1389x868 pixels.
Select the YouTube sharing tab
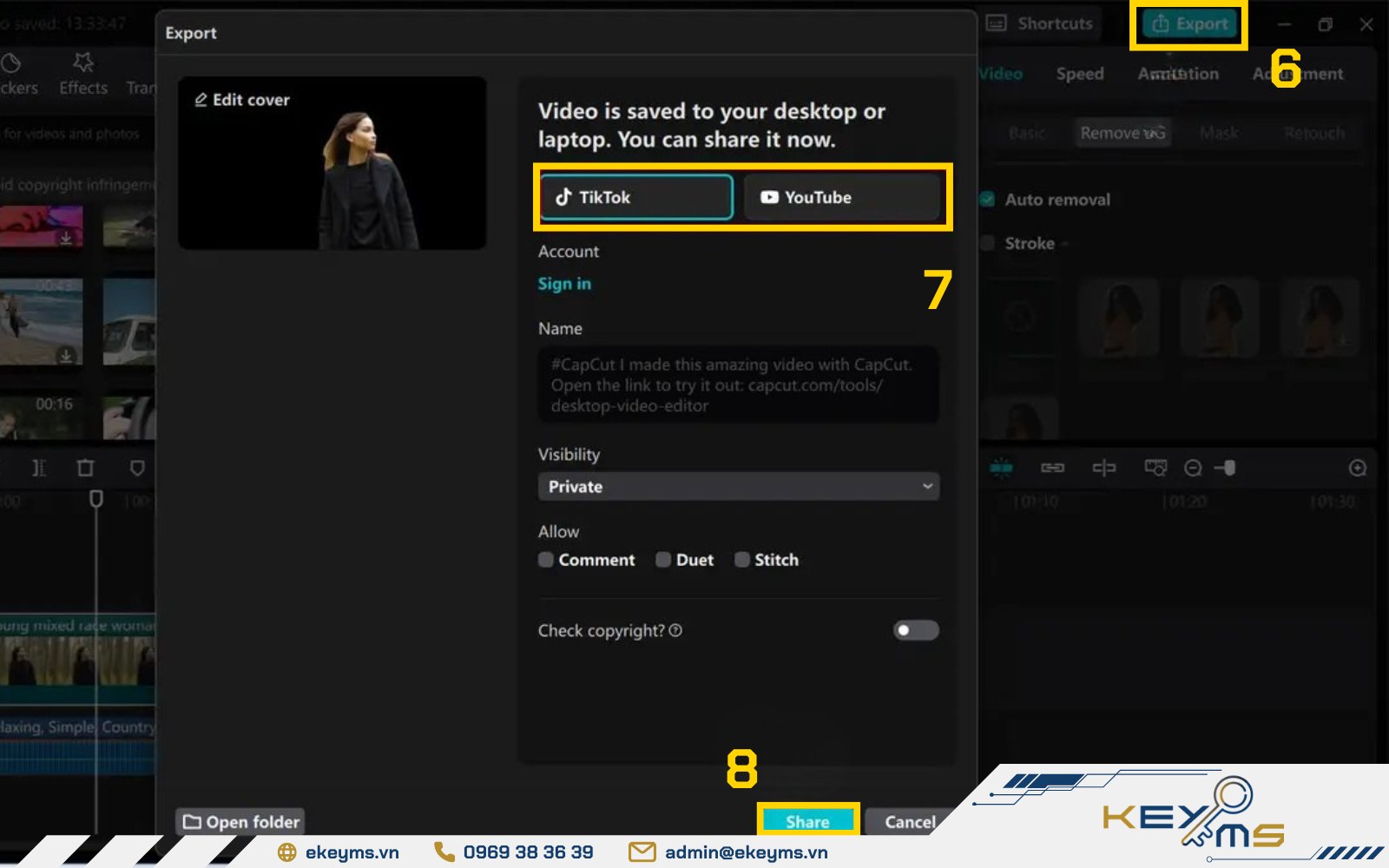(x=841, y=197)
